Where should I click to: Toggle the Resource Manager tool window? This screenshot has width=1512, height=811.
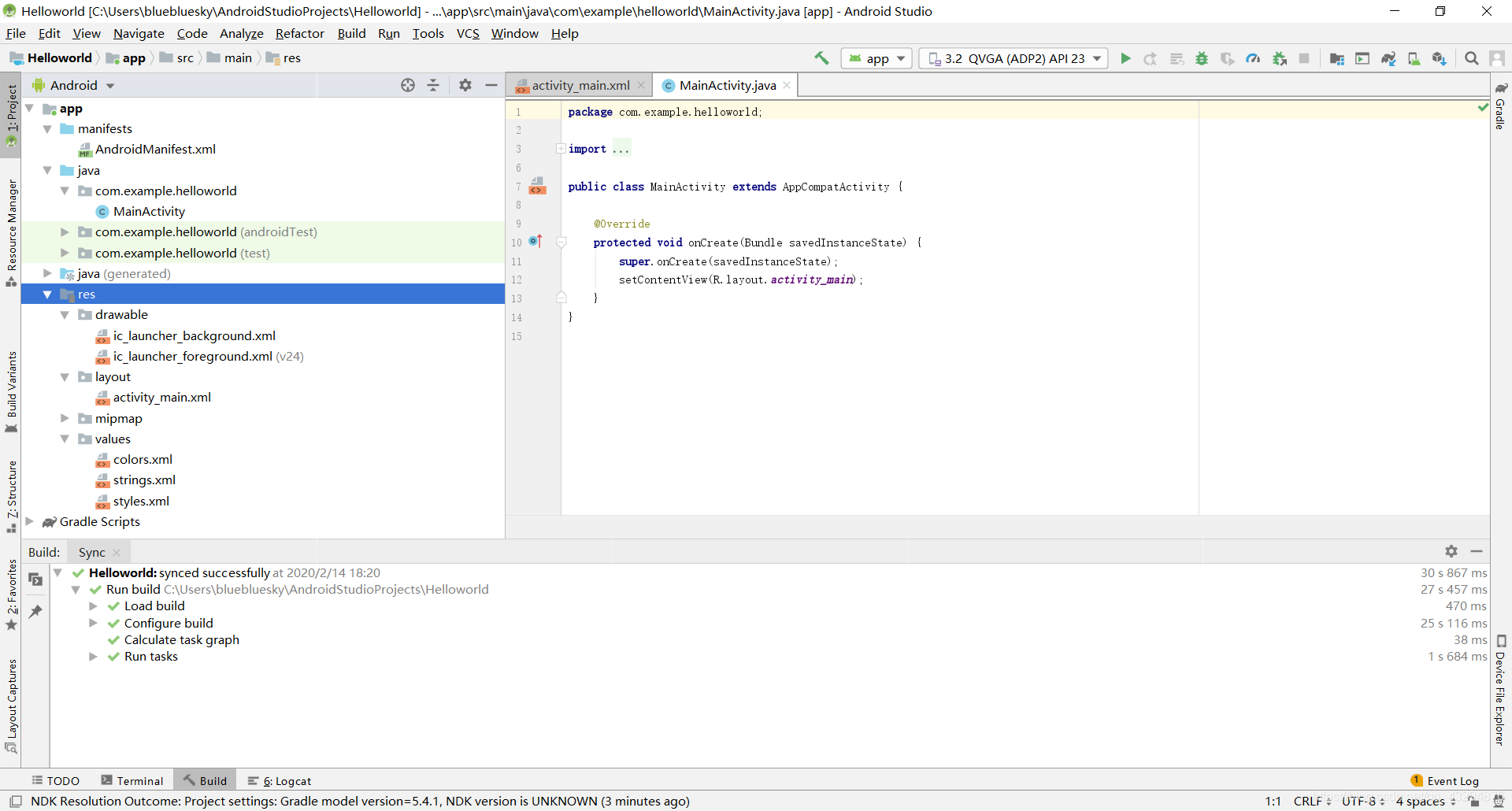11,232
